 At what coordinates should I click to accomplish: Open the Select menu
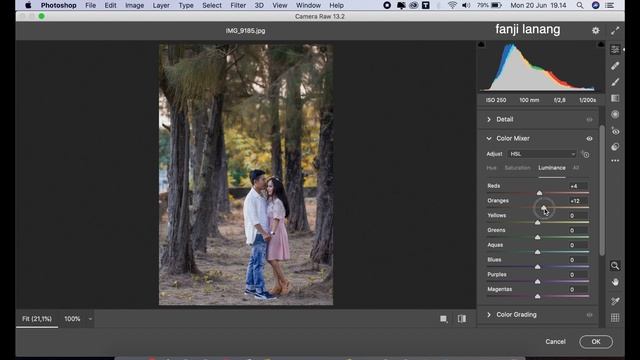(x=212, y=5)
